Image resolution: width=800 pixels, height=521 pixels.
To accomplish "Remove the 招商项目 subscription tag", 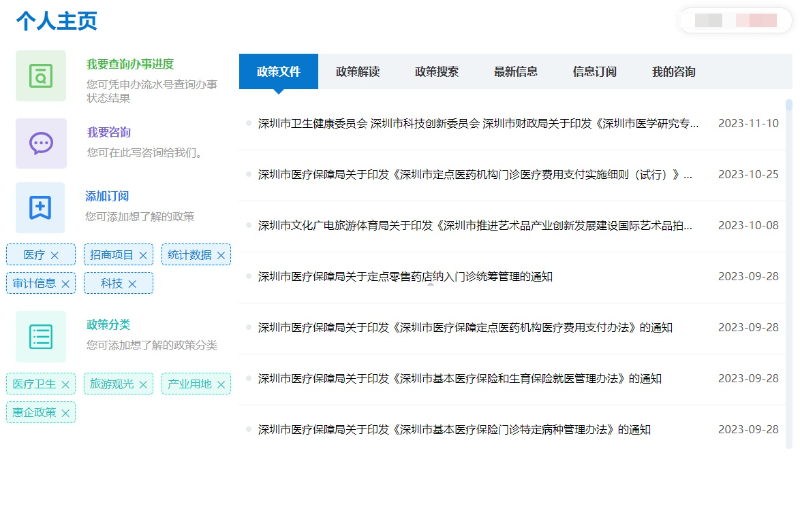I will (143, 256).
